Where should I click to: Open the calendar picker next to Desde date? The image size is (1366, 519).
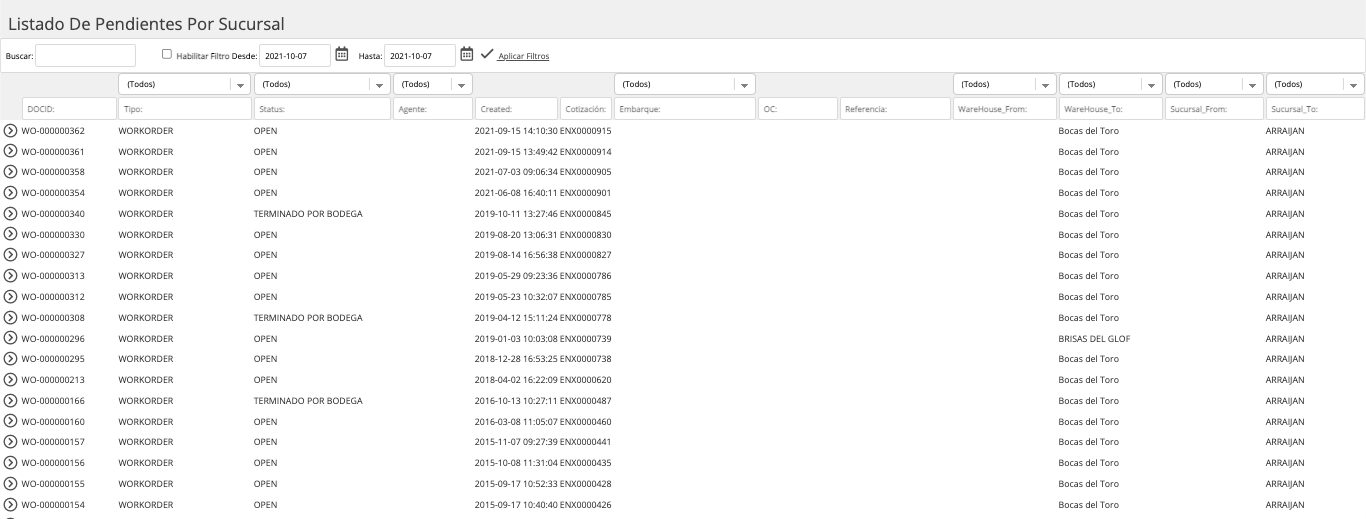pos(342,55)
